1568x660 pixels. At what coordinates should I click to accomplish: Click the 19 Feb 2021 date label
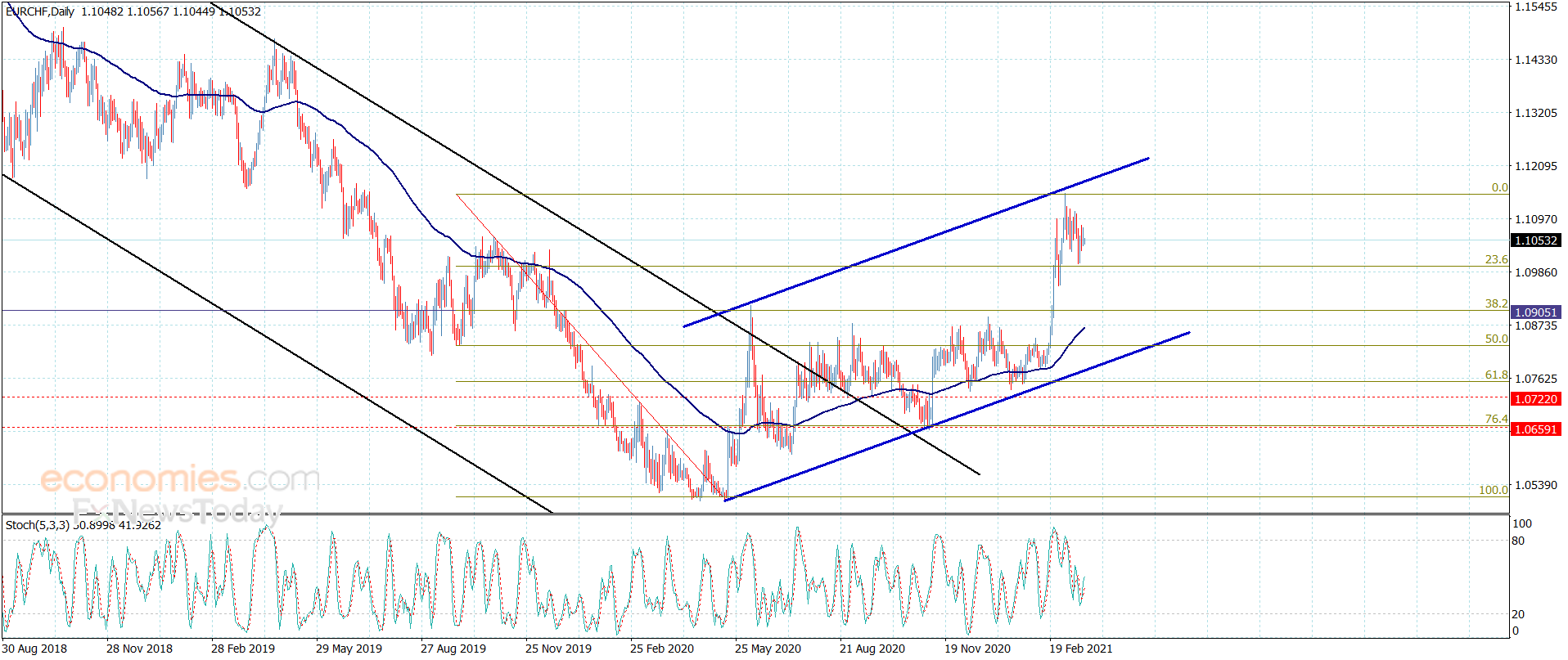(x=1081, y=649)
